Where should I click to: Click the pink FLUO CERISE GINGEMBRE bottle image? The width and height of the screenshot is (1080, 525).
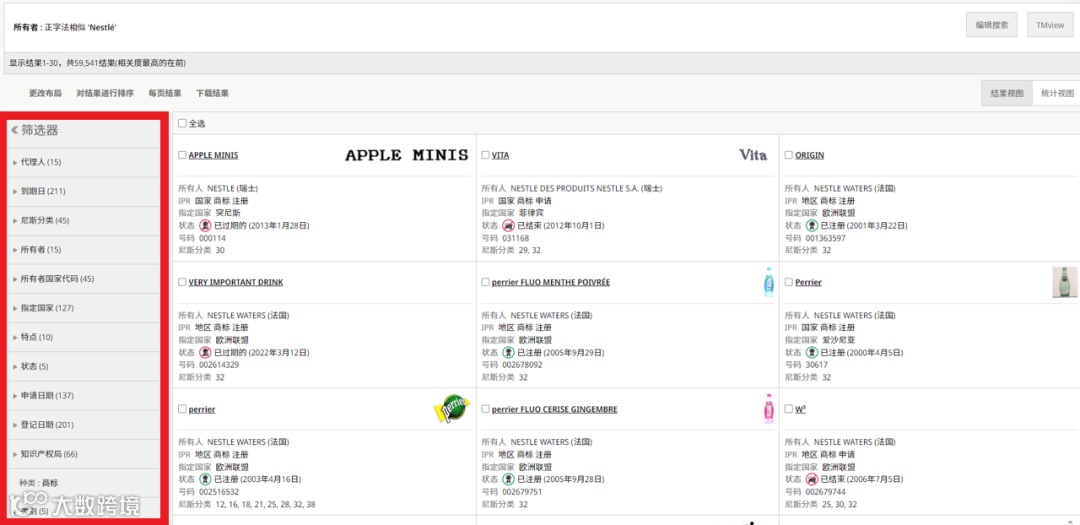[768, 408]
